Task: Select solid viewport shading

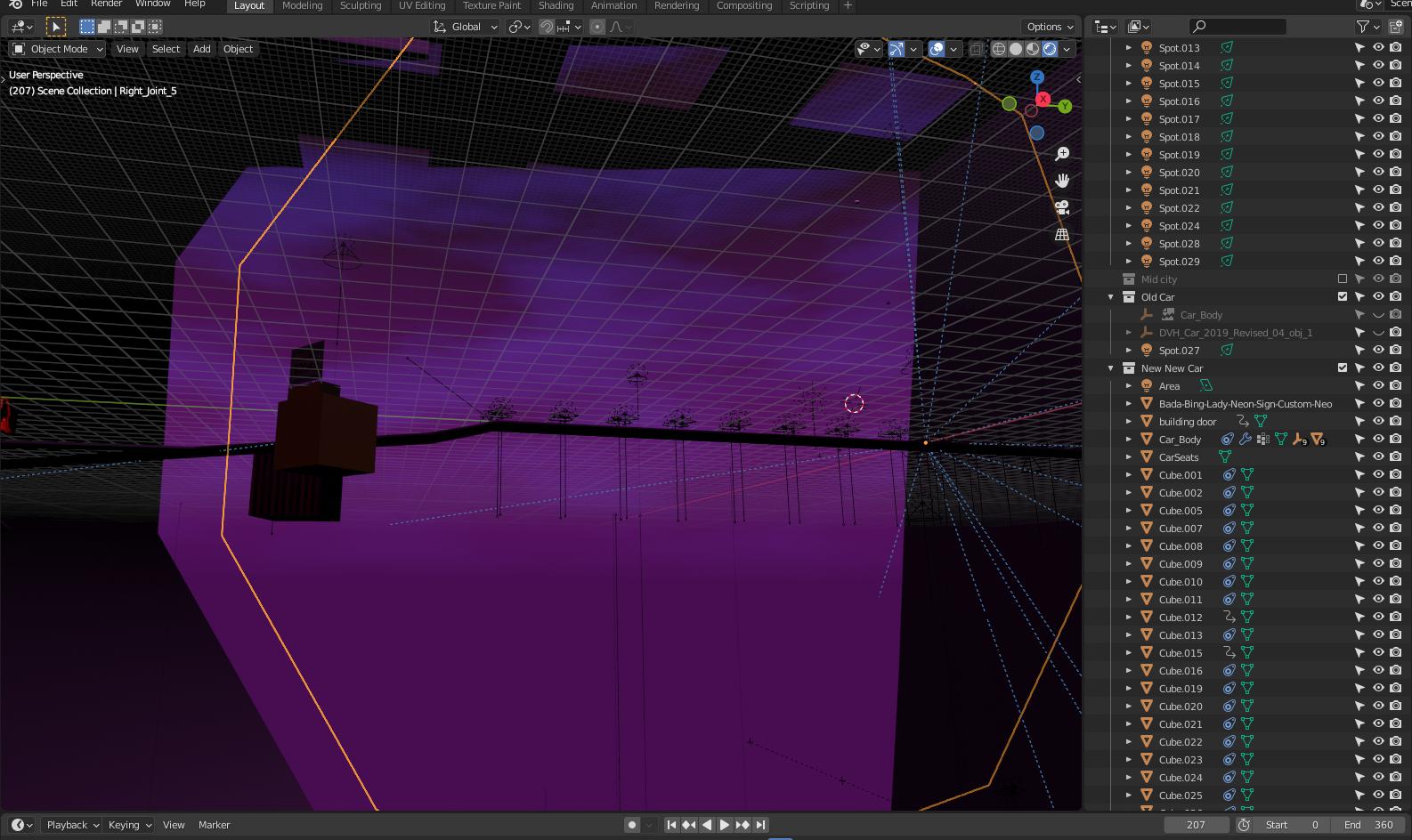Action: pyautogui.click(x=1016, y=49)
